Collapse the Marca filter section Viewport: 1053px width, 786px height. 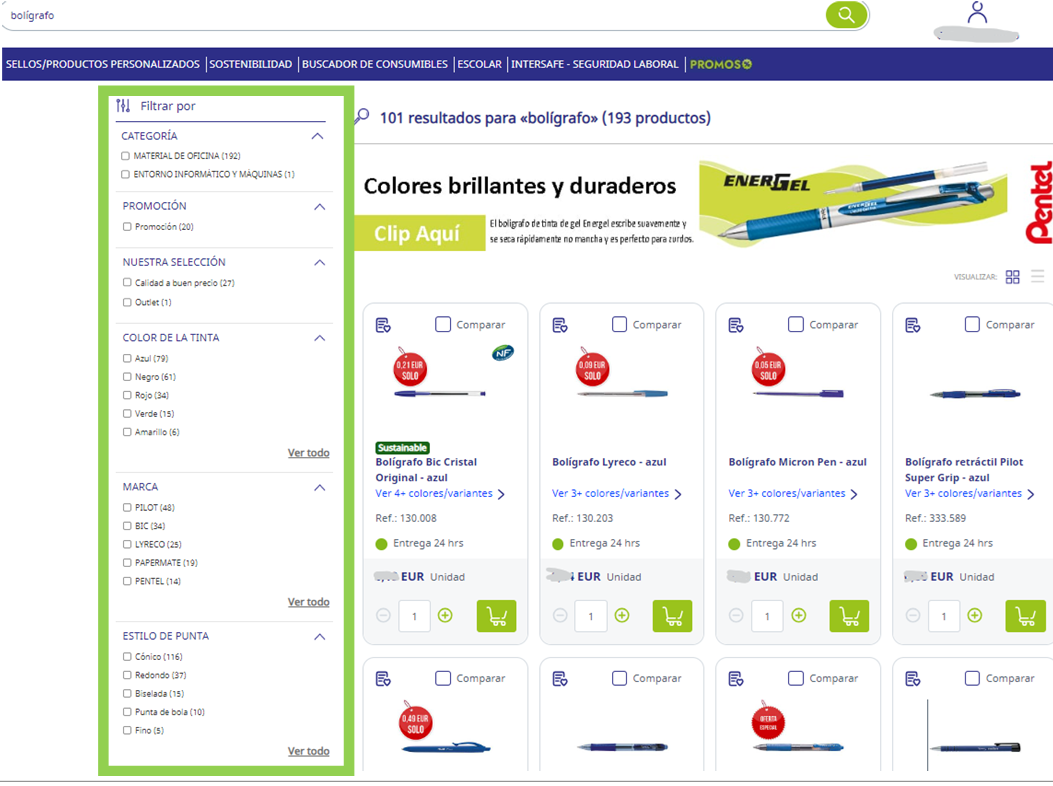point(320,488)
